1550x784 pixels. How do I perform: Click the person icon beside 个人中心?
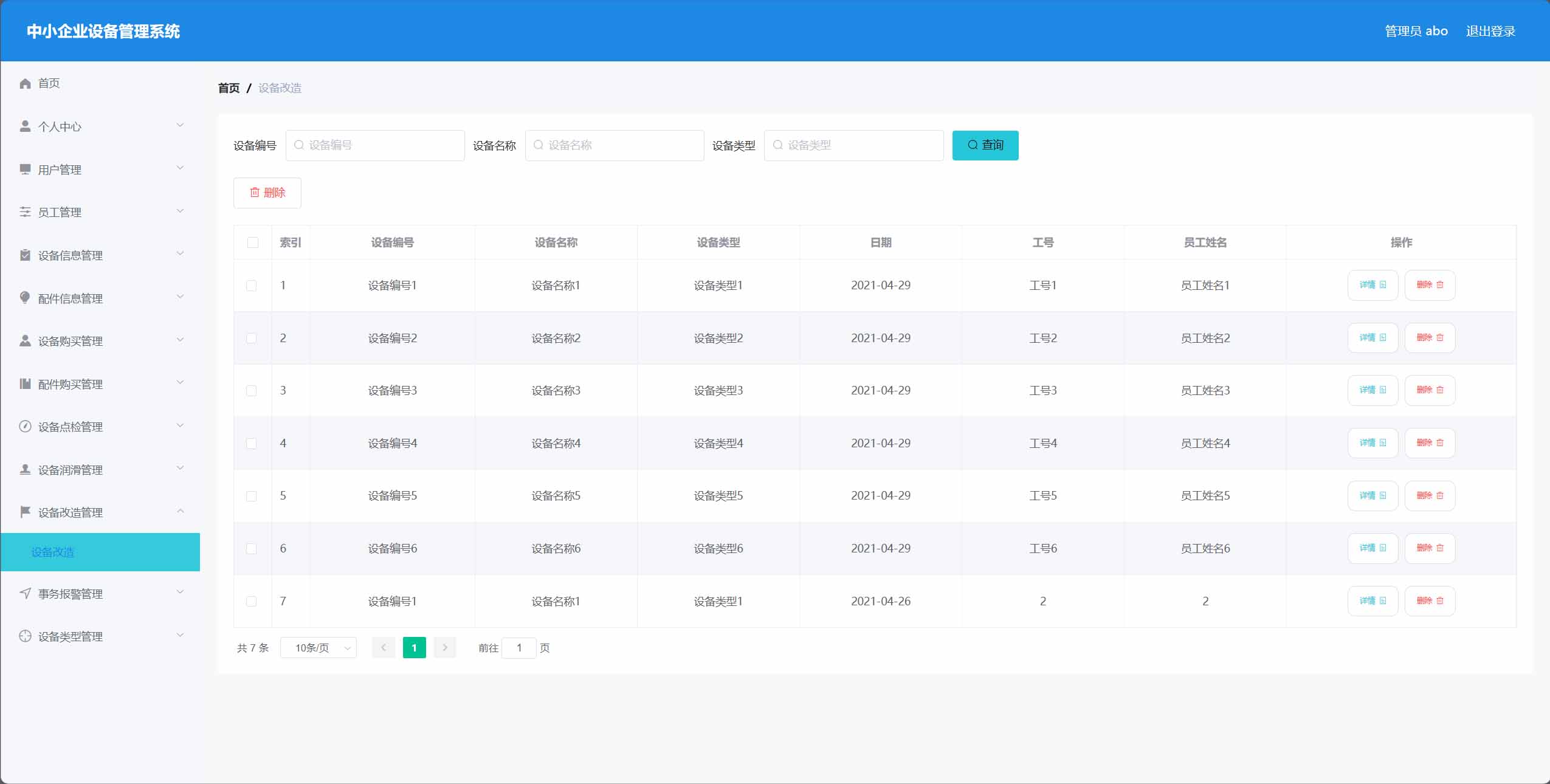click(25, 126)
